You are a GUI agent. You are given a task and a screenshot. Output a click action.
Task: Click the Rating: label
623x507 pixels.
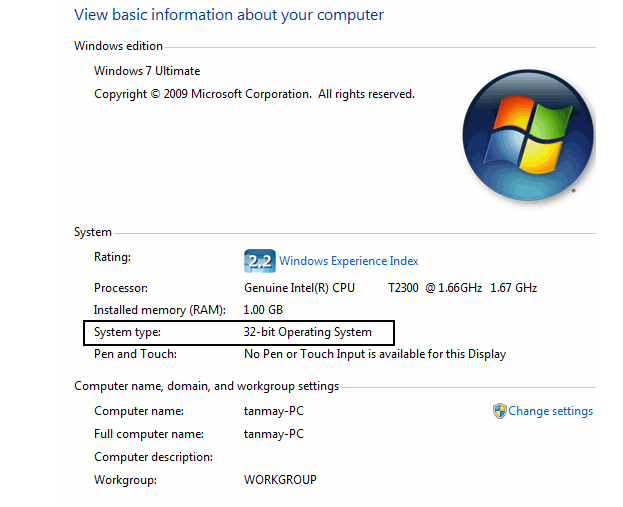(x=112, y=257)
